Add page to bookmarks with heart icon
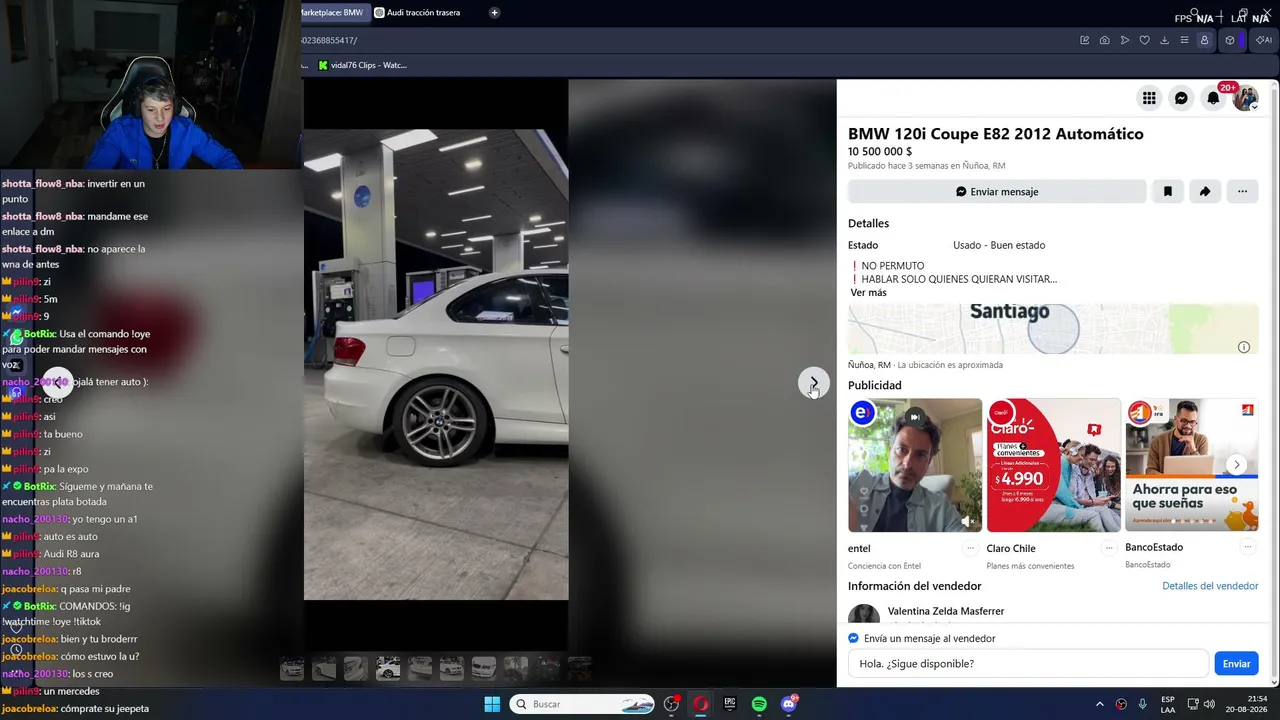The width and height of the screenshot is (1280, 720). (x=1144, y=40)
